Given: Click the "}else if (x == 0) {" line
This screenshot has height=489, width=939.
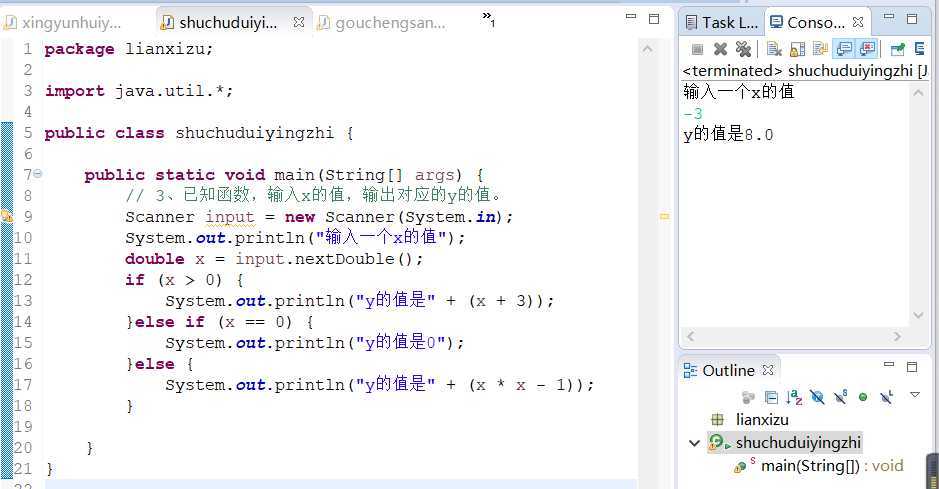Looking at the screenshot, I should coord(220,322).
